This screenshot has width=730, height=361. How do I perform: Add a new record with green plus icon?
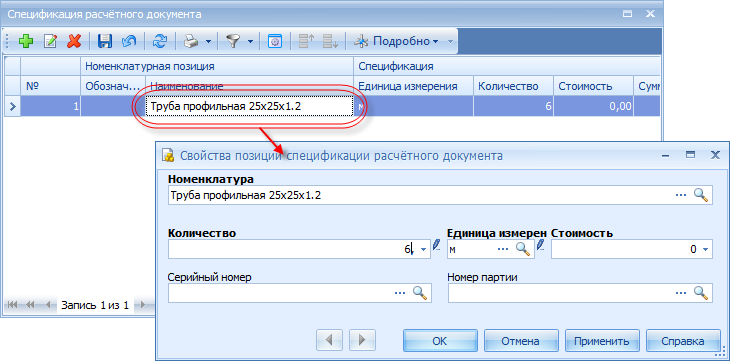(x=26, y=41)
